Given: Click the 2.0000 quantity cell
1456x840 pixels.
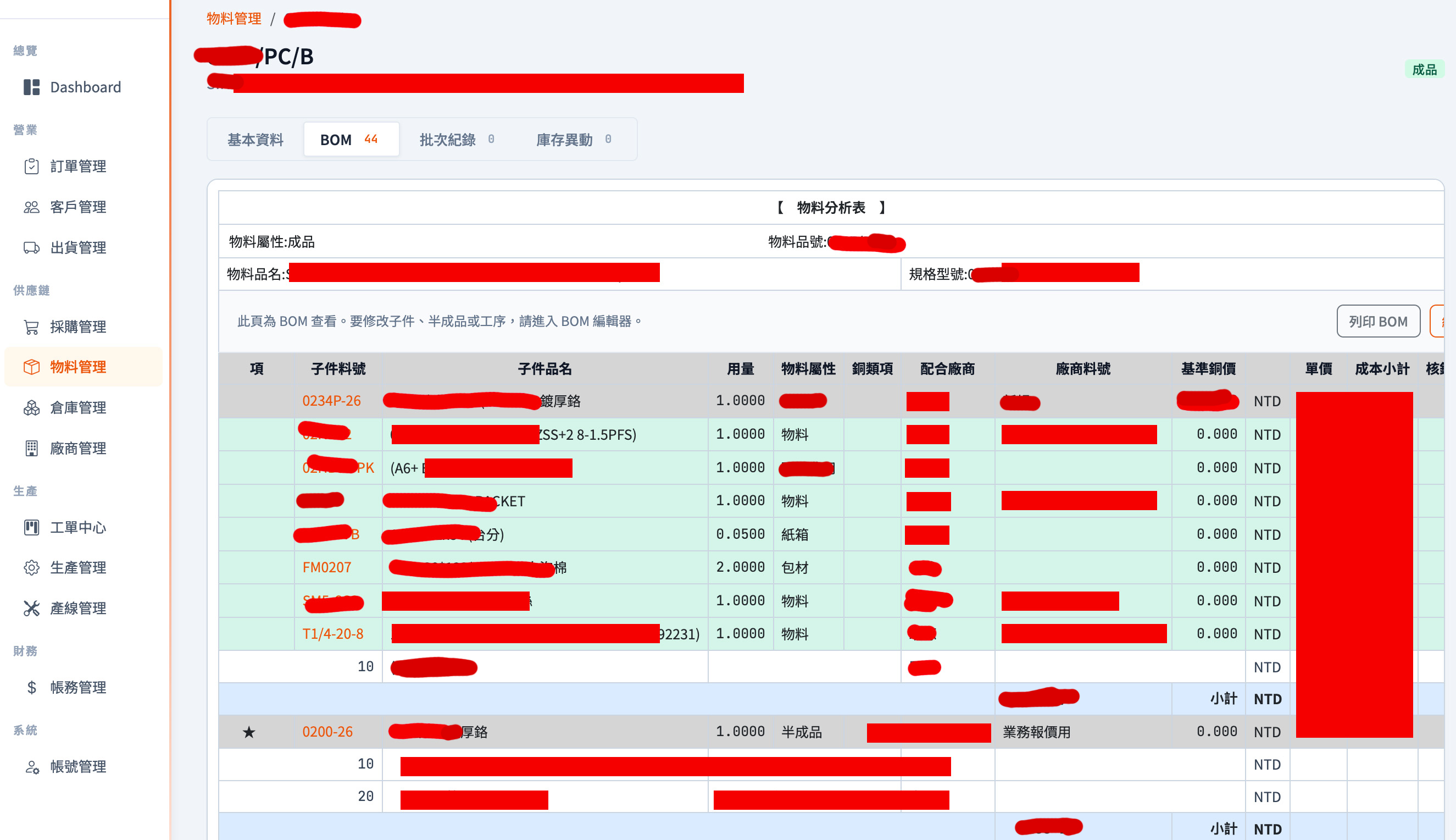Looking at the screenshot, I should coord(740,567).
